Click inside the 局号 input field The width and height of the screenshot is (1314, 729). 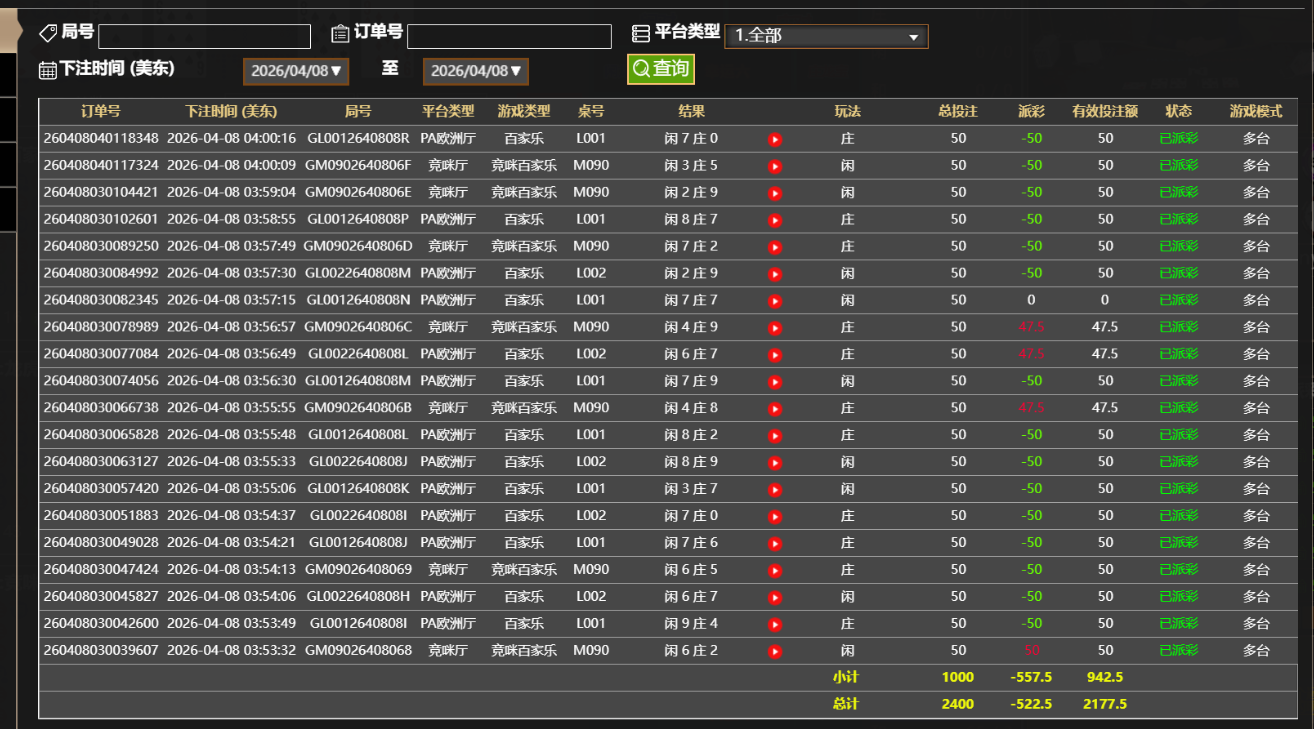204,36
